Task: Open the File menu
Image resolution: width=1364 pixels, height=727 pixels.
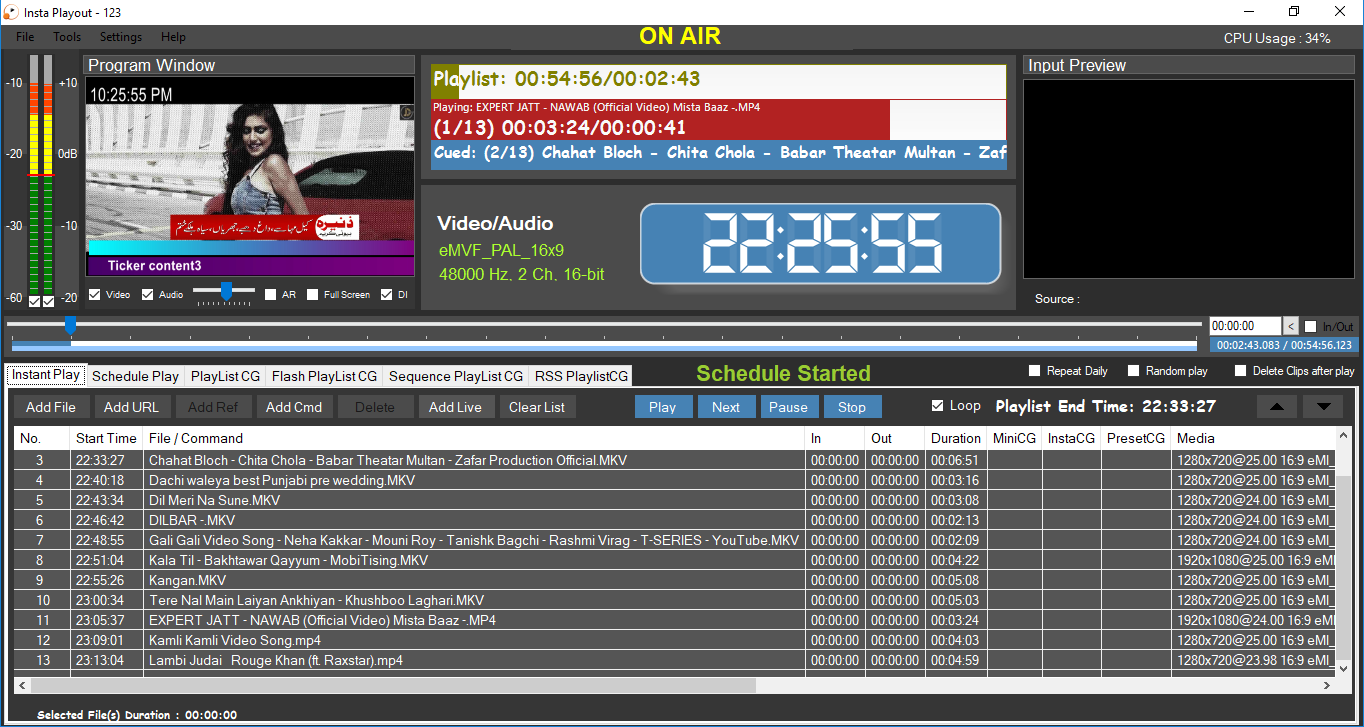Action: (x=25, y=37)
